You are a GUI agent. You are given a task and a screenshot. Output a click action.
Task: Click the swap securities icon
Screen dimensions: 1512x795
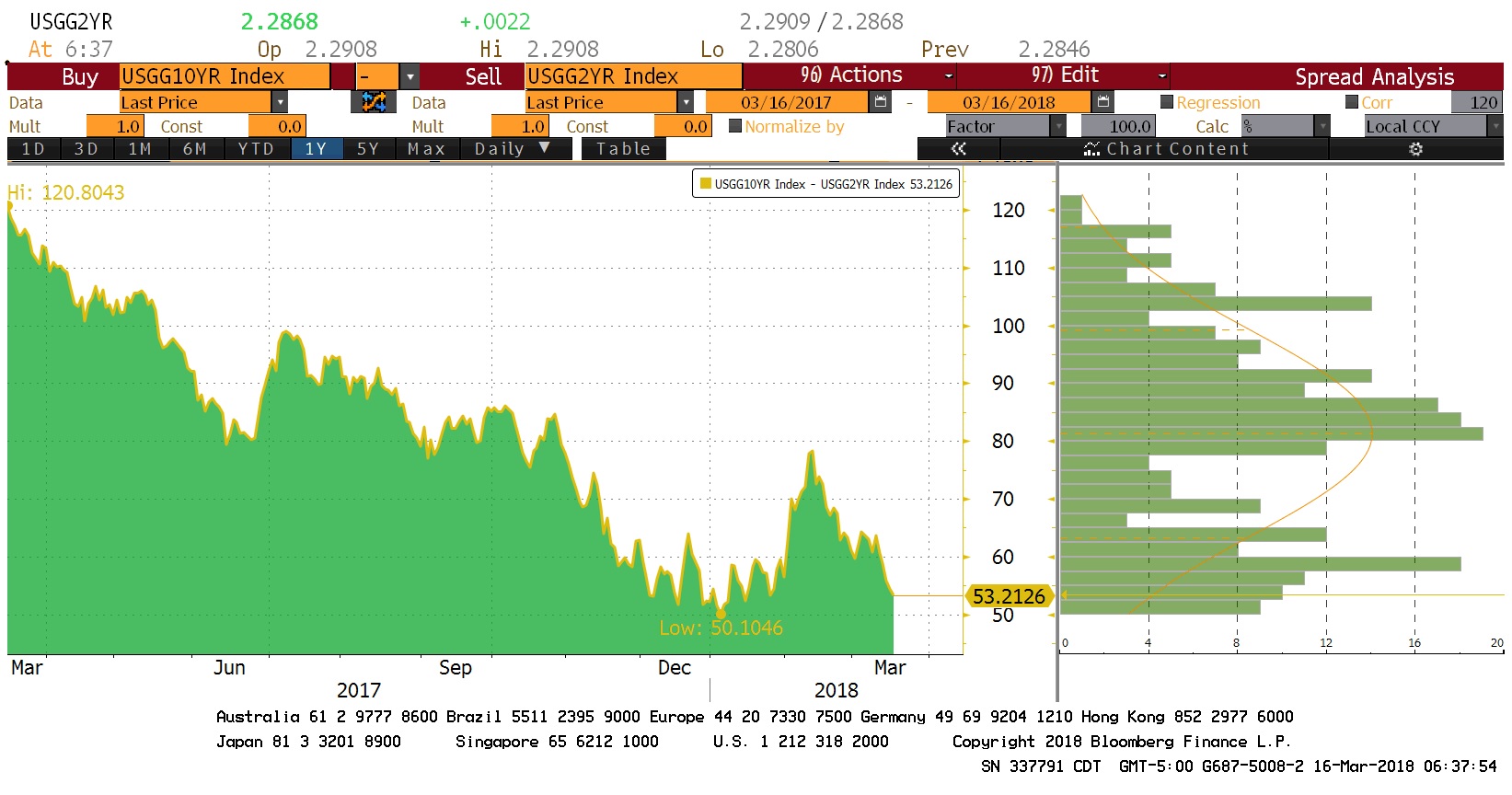point(374,102)
